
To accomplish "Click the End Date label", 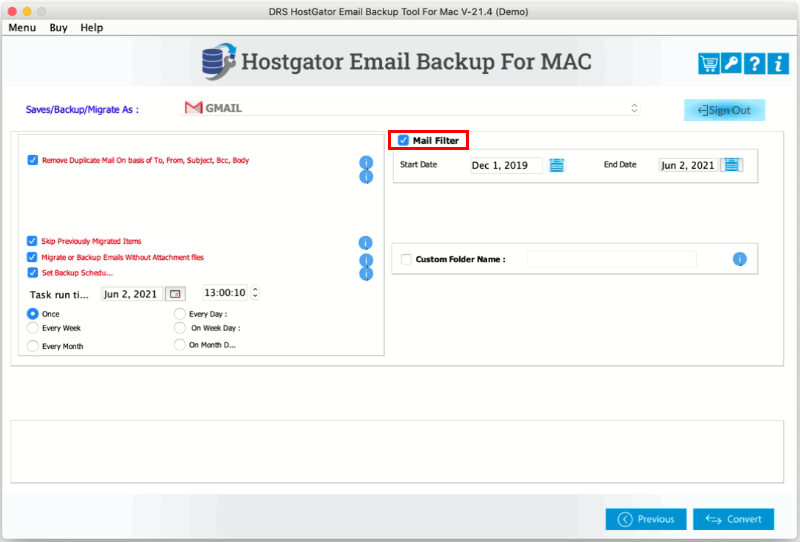I will click(x=620, y=164).
